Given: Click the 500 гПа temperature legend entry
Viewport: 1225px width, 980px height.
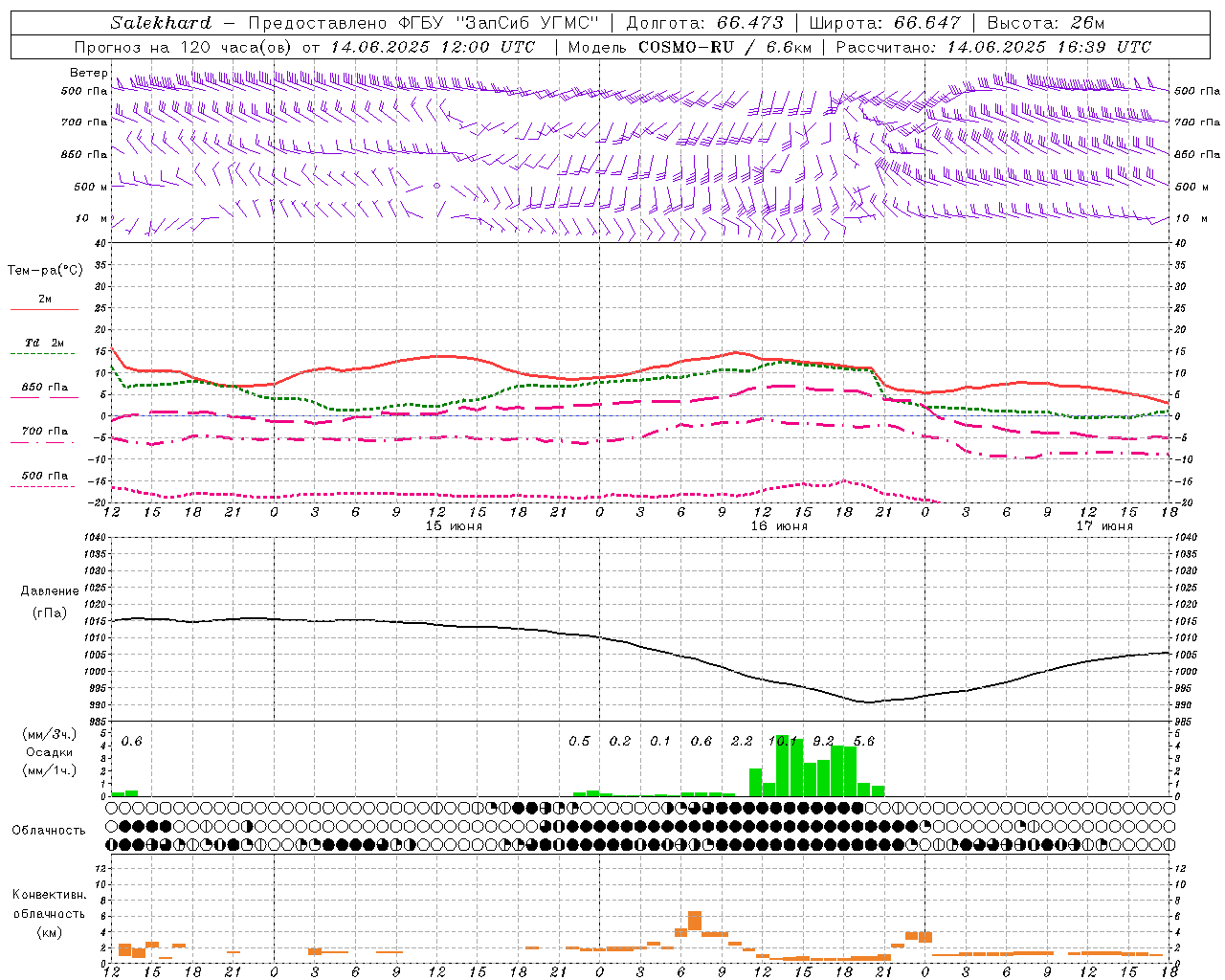Looking at the screenshot, I should (45, 476).
